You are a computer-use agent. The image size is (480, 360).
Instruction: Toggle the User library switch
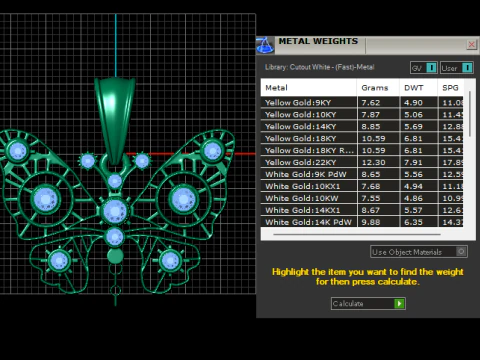tap(456, 68)
